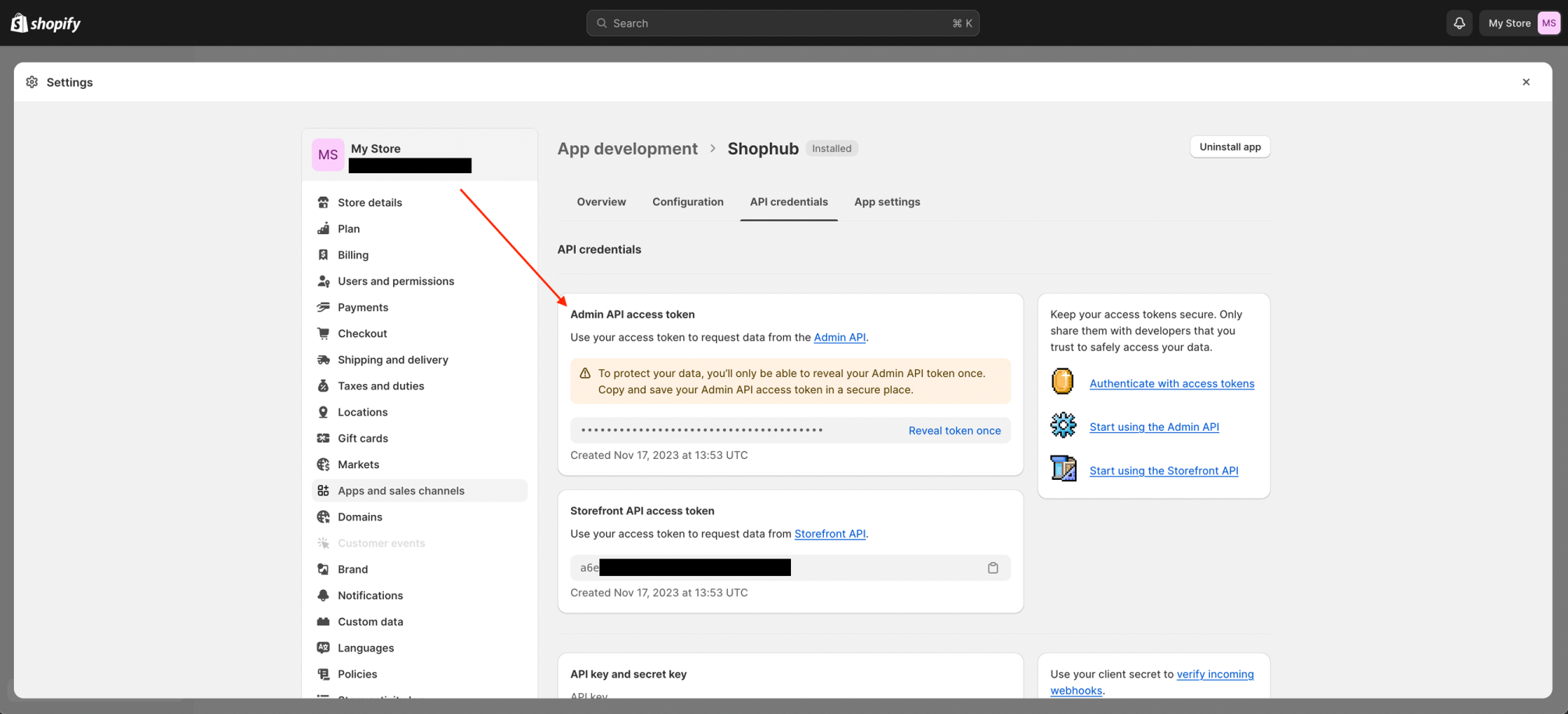The height and width of the screenshot is (714, 1568).
Task: Click Reveal token once
Action: [x=954, y=430]
